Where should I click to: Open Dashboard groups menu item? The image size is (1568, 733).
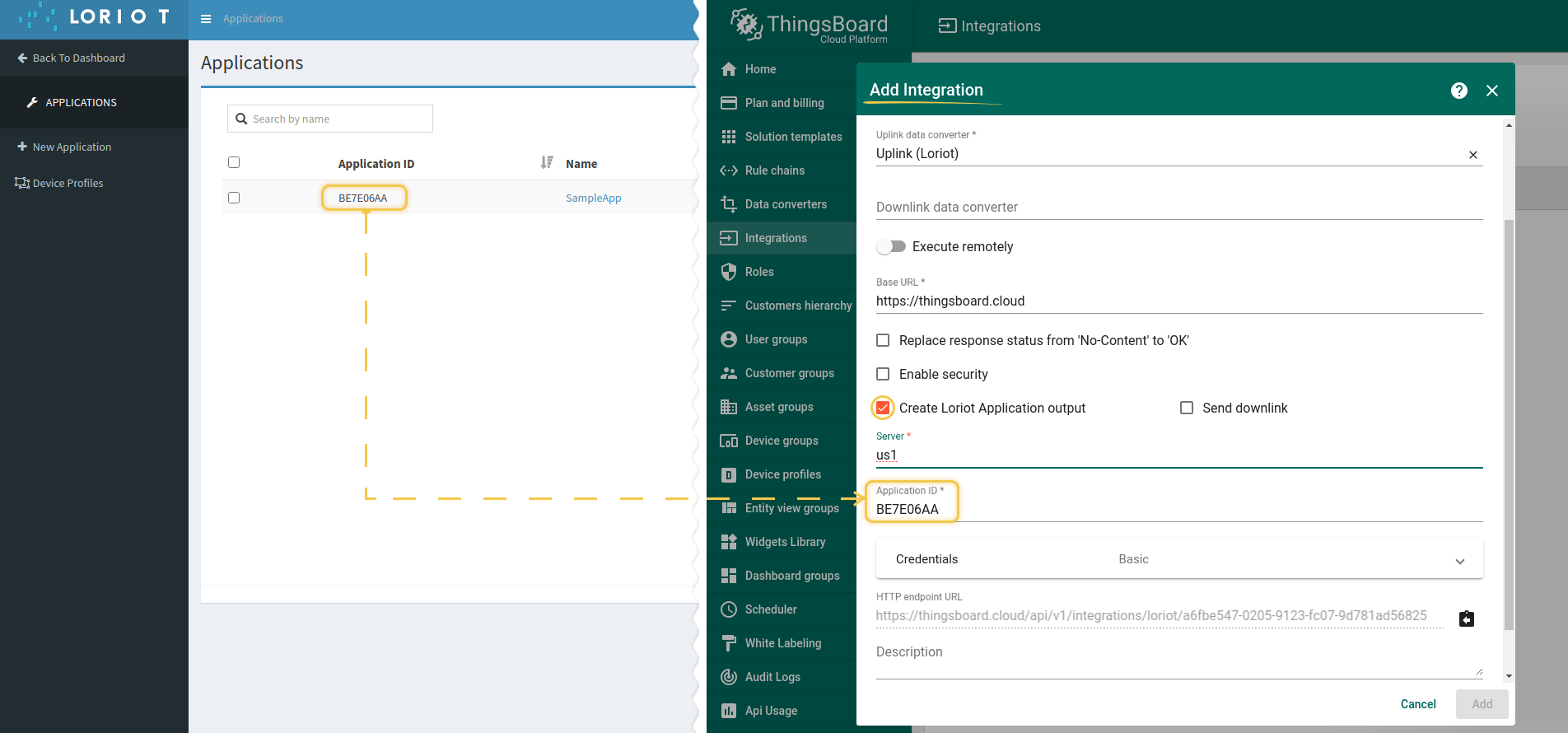point(782,576)
